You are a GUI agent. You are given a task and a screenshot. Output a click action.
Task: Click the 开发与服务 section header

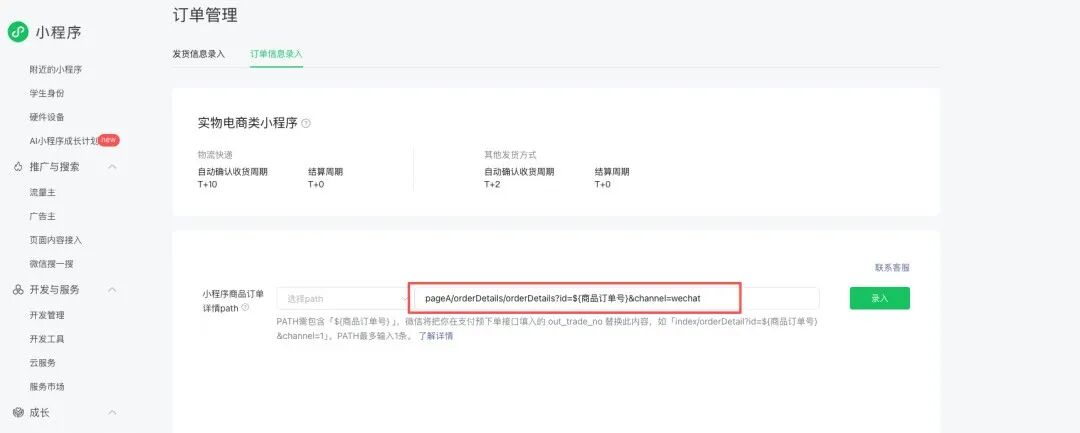pos(54,290)
